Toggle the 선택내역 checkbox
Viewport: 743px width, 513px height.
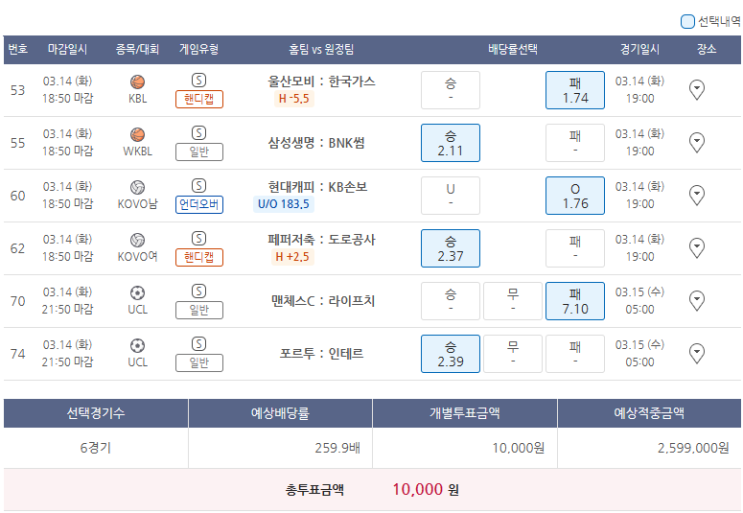tap(687, 21)
